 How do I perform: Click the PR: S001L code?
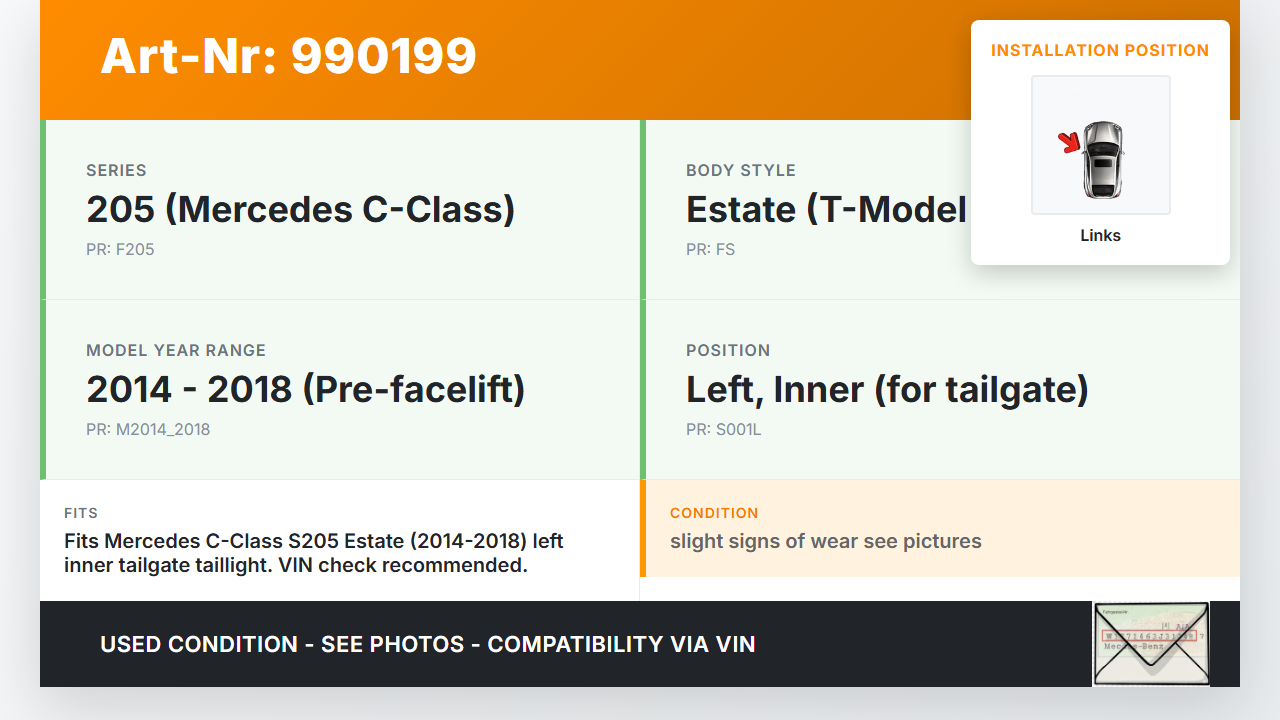723,430
